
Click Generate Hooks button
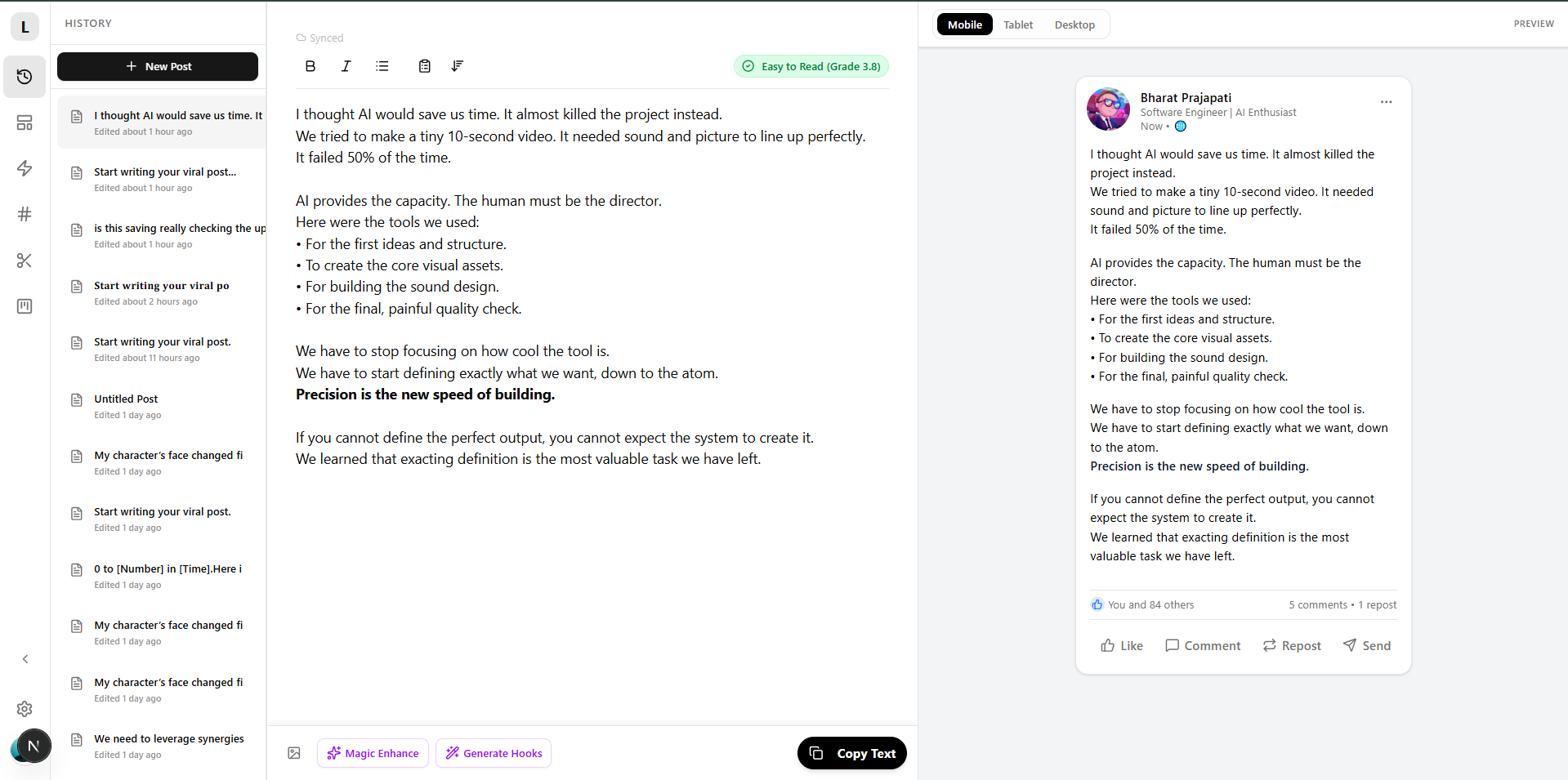(x=494, y=753)
